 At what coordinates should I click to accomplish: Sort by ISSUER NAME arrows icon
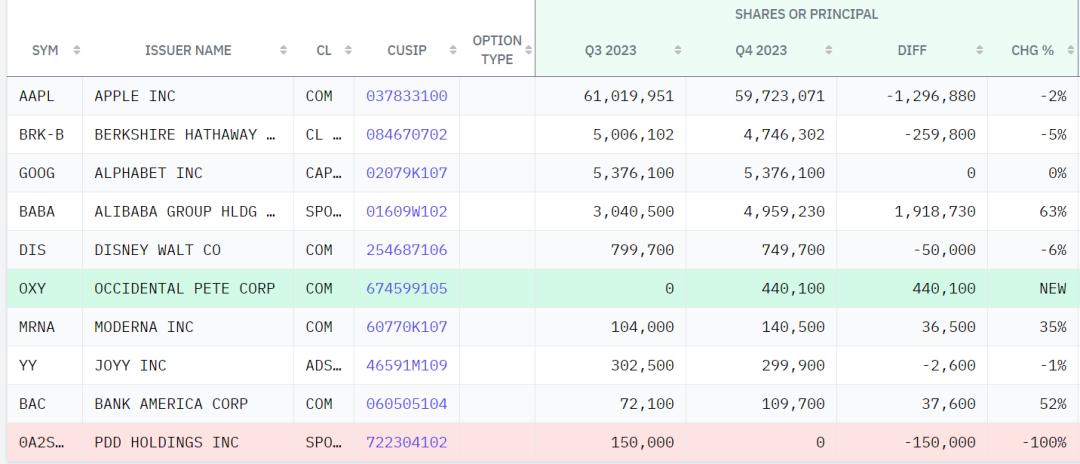[283, 50]
